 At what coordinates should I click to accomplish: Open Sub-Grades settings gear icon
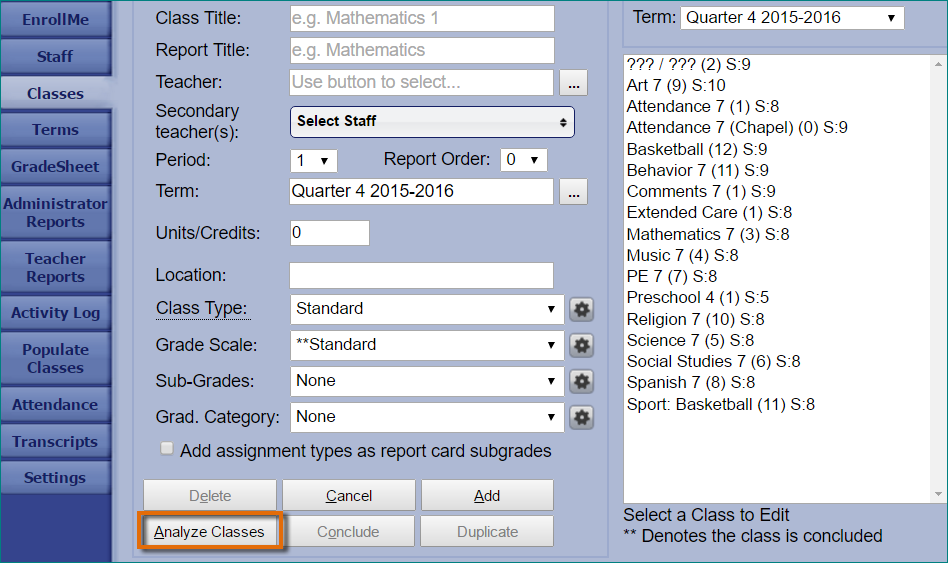[581, 381]
